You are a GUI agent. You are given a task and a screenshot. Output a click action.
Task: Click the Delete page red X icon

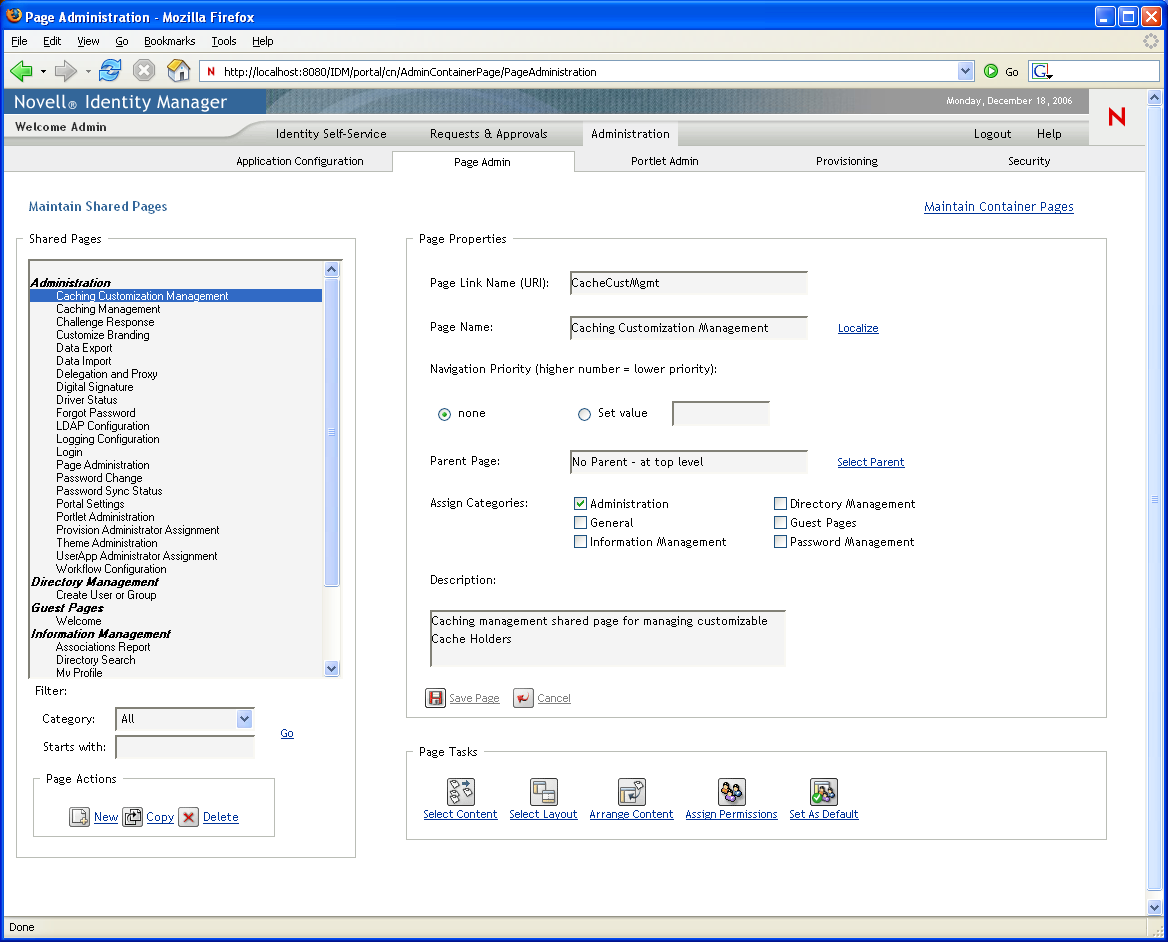[x=189, y=817]
